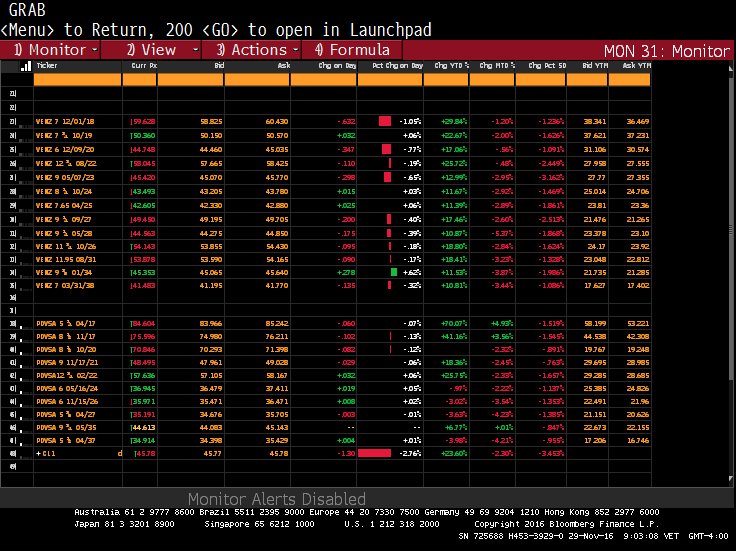The height and width of the screenshot is (551, 736).
Task: Click the bar chart icon beside the Ticker header
Action: click(x=26, y=66)
